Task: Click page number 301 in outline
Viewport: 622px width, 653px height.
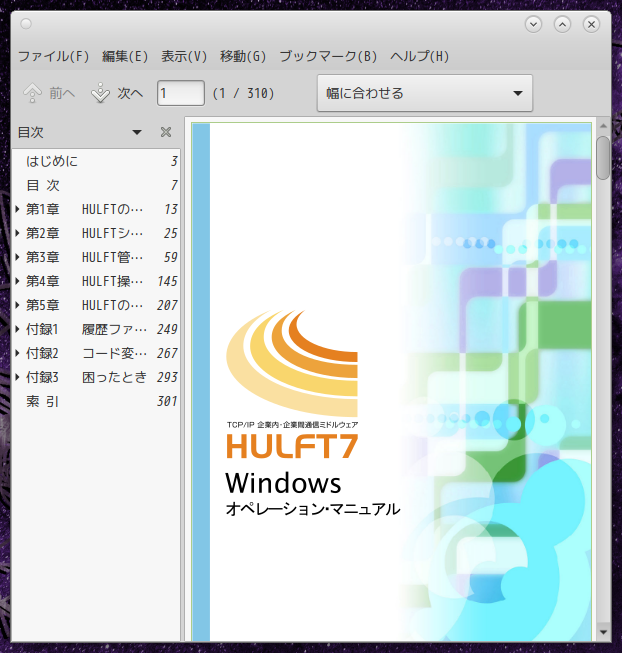Action: coord(167,401)
